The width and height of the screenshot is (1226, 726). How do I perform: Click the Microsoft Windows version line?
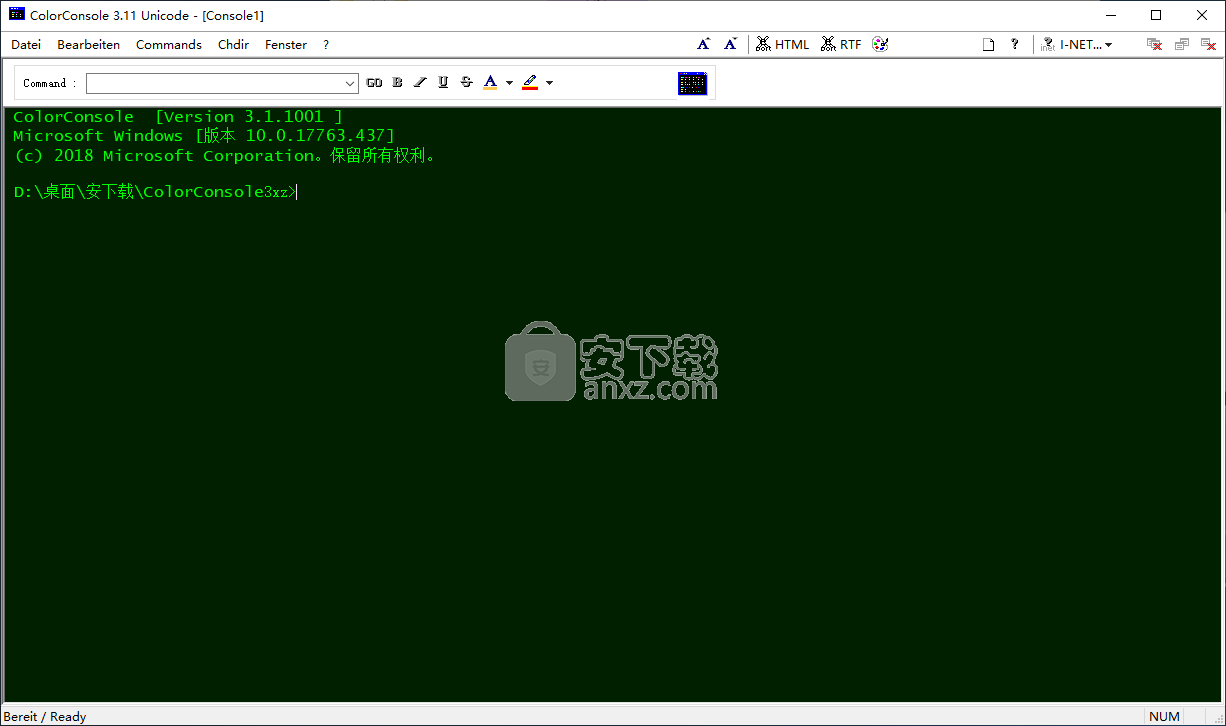click(204, 136)
